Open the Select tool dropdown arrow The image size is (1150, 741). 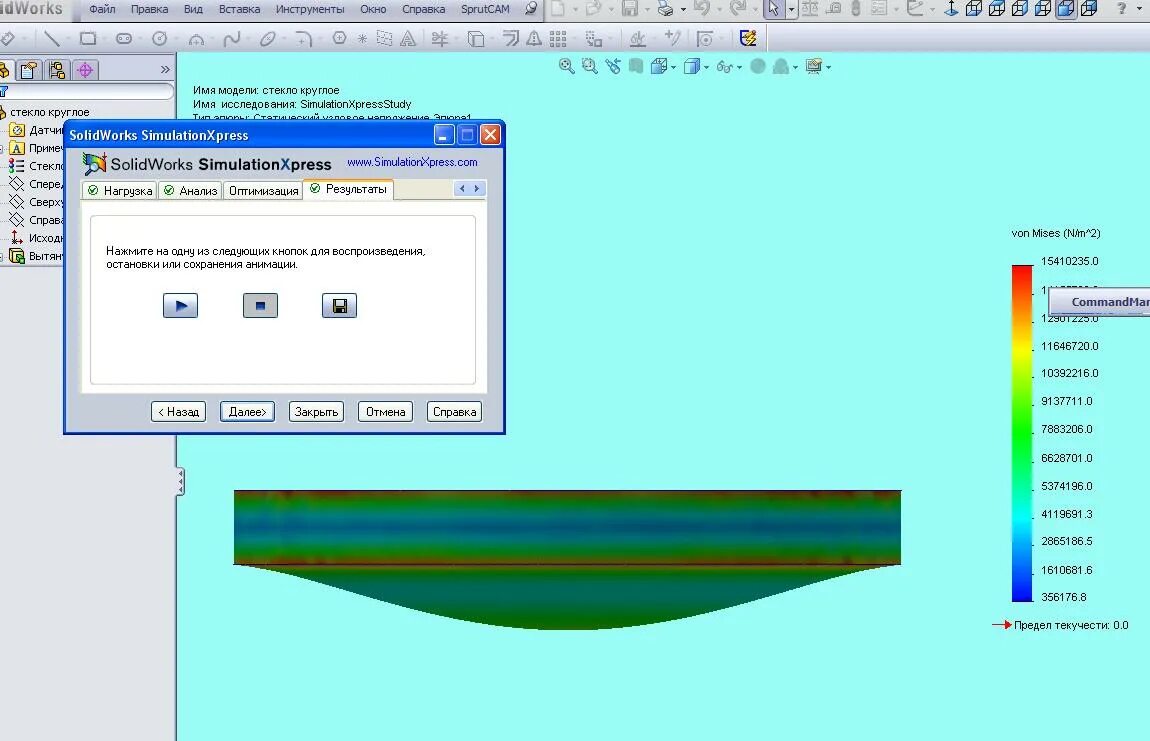(x=791, y=10)
